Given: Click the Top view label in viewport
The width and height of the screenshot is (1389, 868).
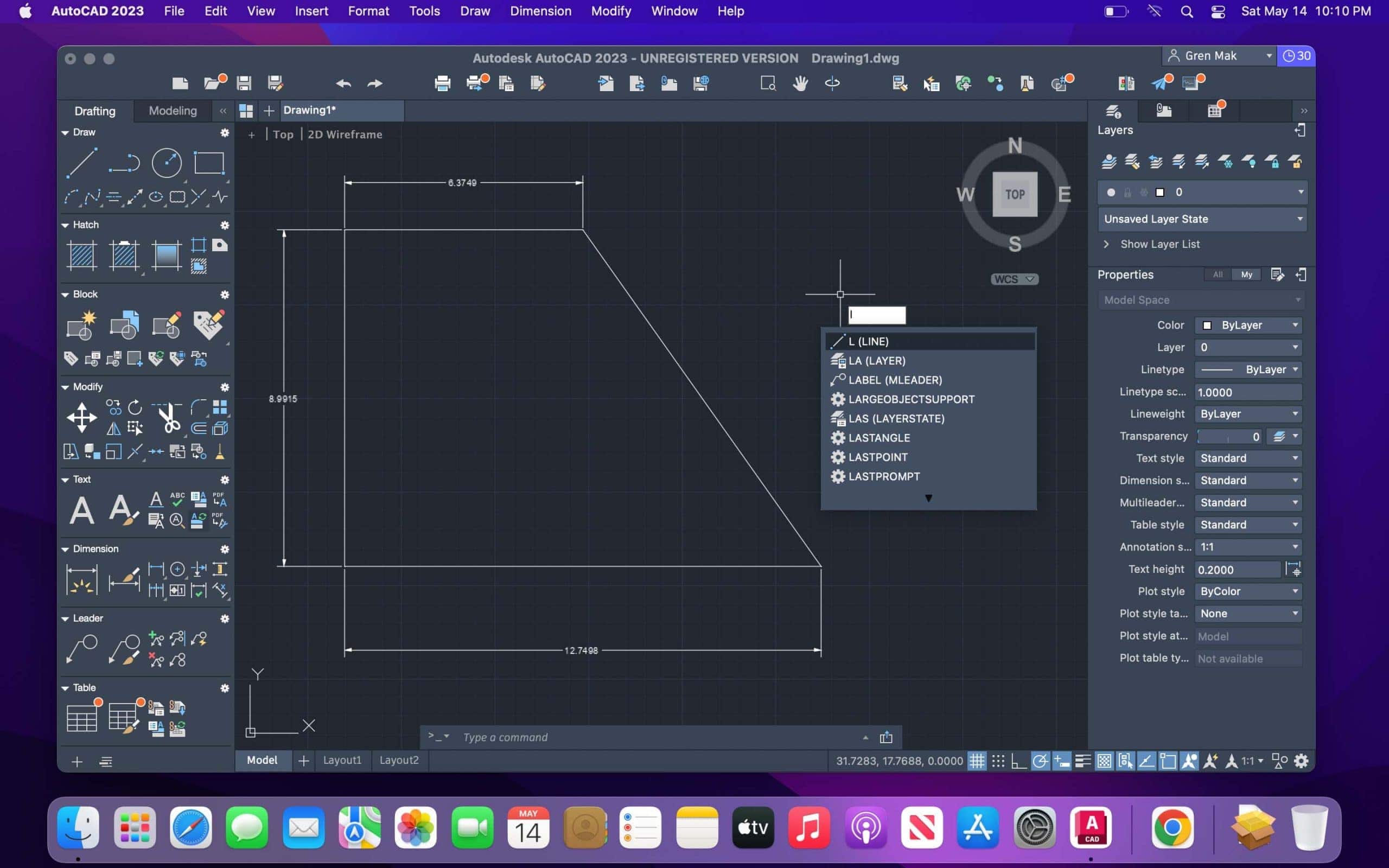Looking at the screenshot, I should [283, 135].
